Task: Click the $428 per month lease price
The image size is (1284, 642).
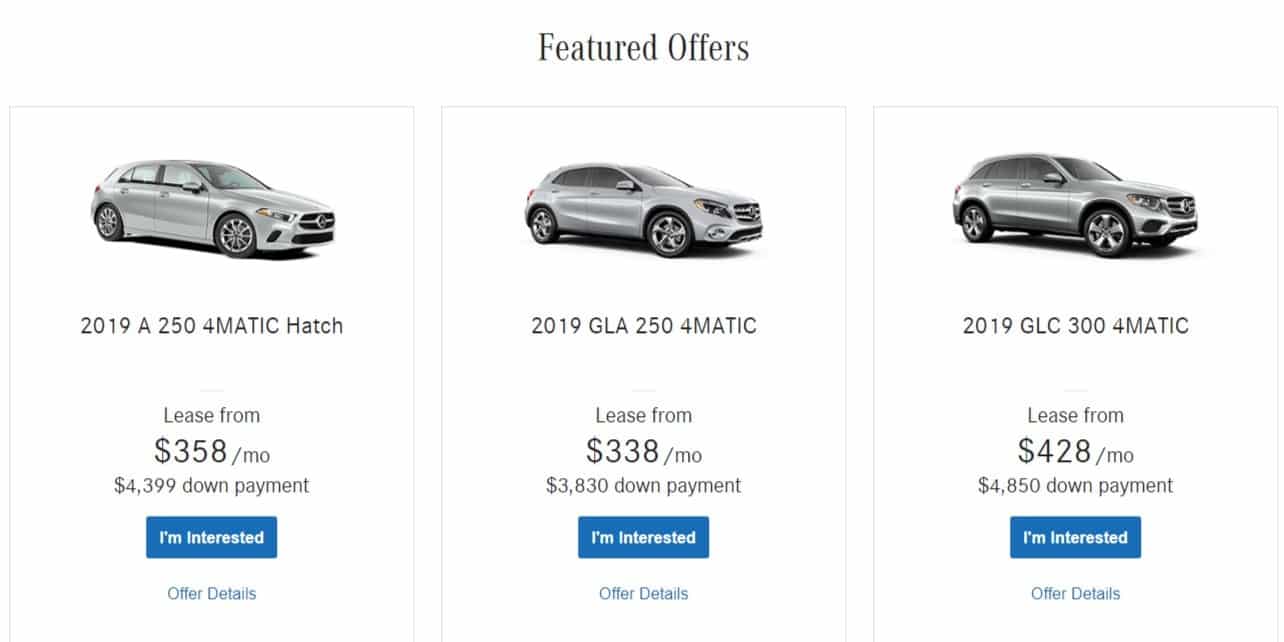Action: 1075,450
